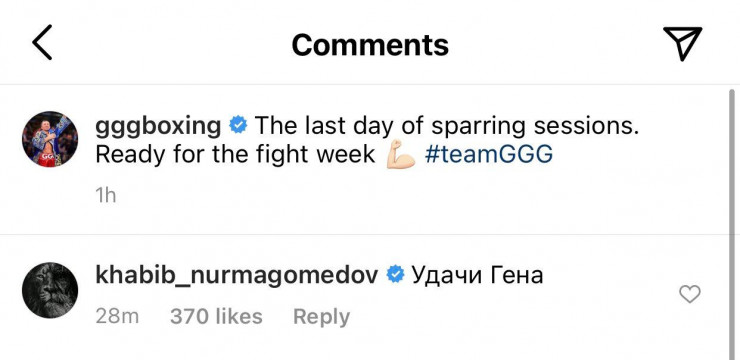Click the flexed bicep emoji
The image size is (740, 360).
[x=401, y=154]
